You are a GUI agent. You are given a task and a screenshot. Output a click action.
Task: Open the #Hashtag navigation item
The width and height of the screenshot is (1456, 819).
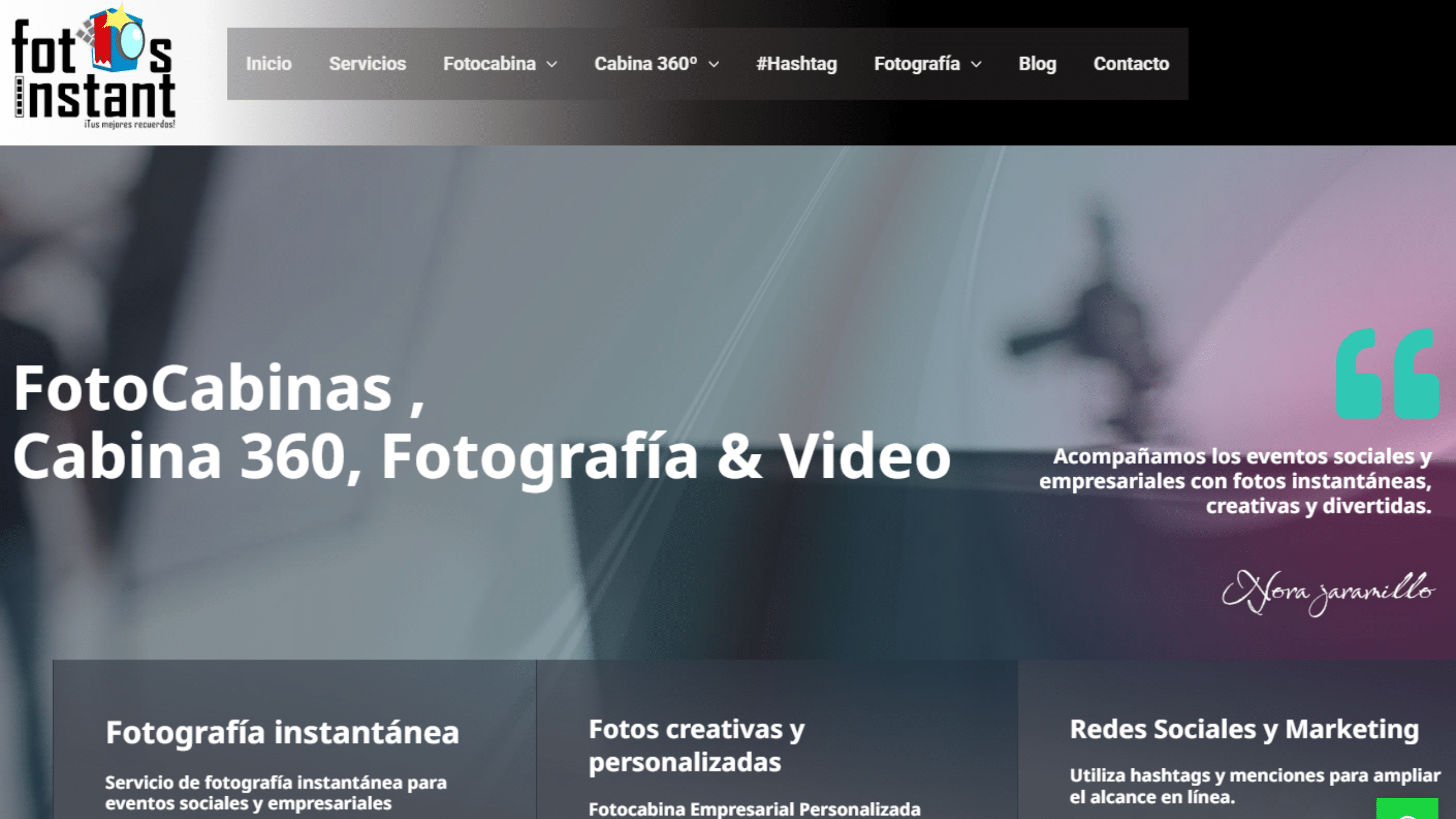[796, 64]
